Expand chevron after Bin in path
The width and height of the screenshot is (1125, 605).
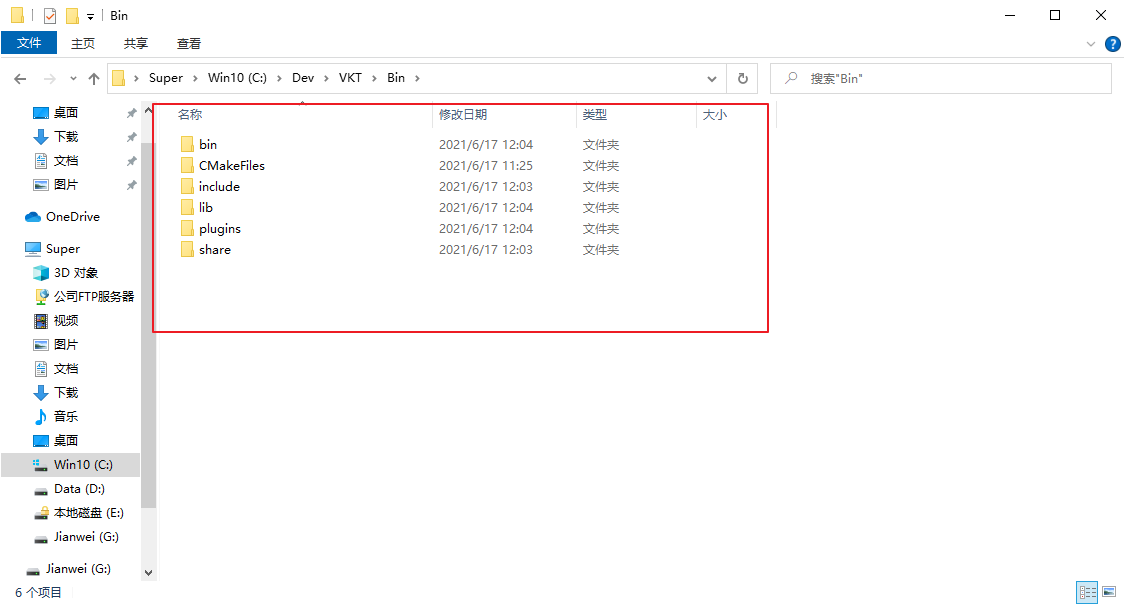click(417, 78)
